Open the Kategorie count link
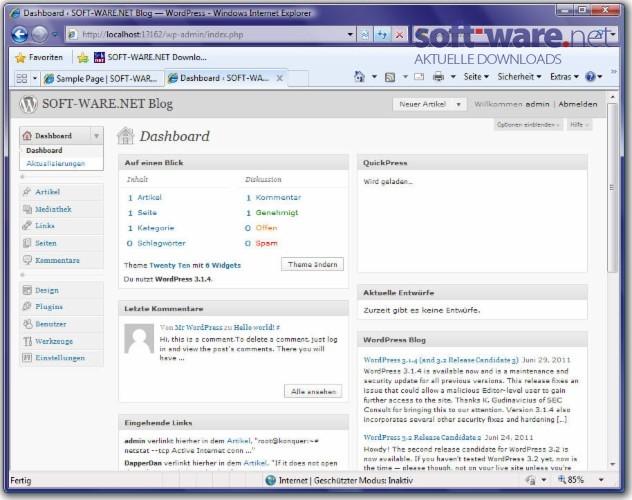 click(156, 228)
